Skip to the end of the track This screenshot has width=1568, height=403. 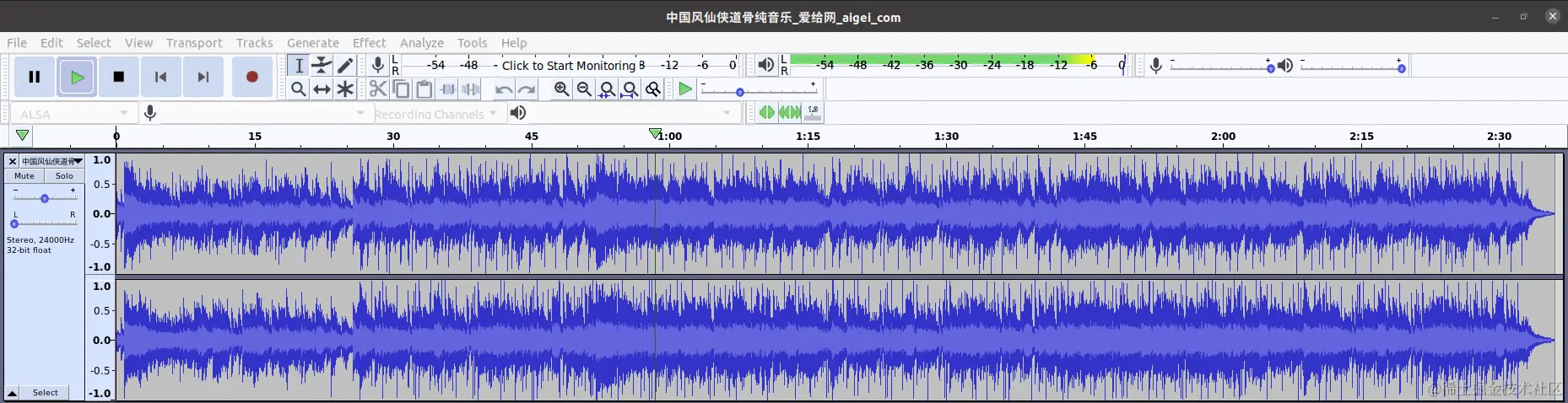[203, 77]
